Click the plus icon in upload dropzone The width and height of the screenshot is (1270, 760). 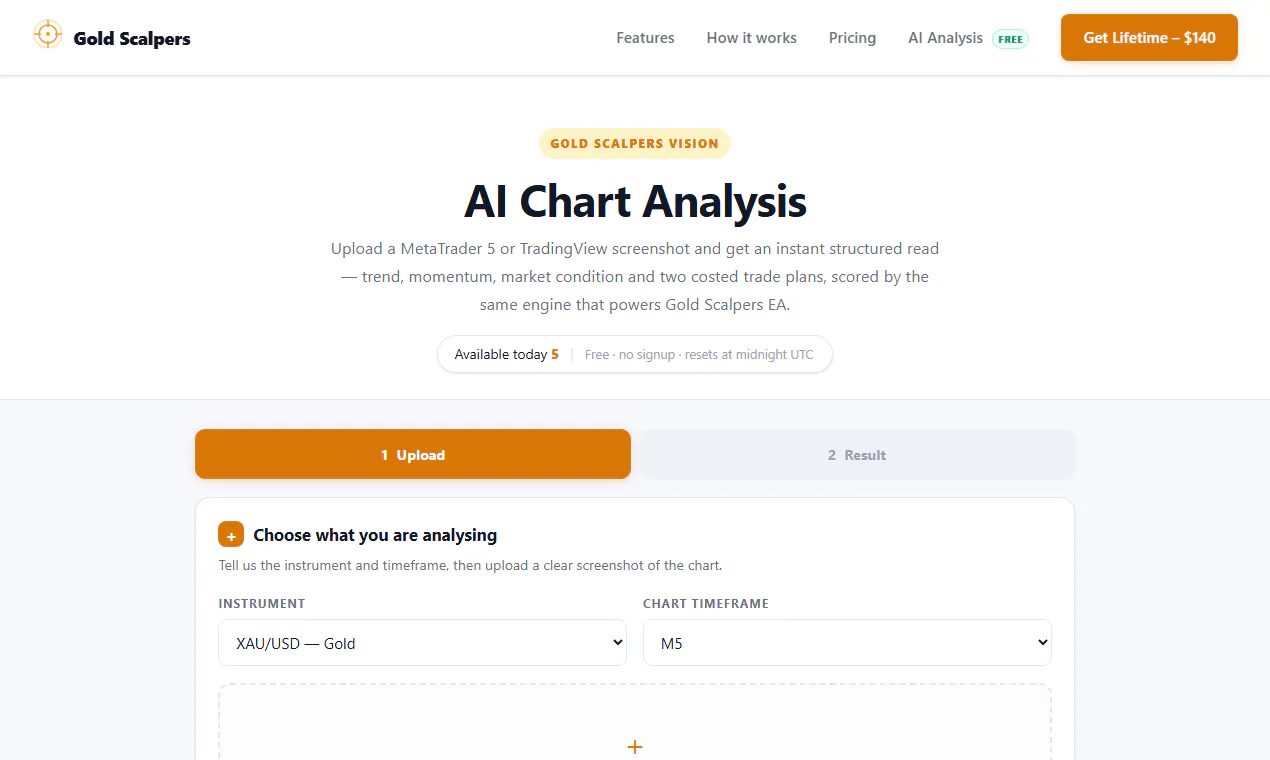click(x=634, y=747)
